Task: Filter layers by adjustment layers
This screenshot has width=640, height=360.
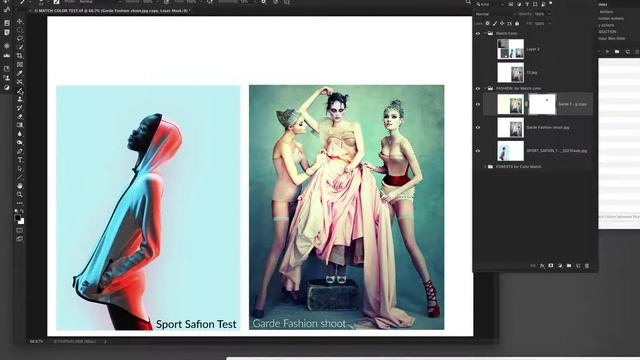Action: [x=519, y=4]
